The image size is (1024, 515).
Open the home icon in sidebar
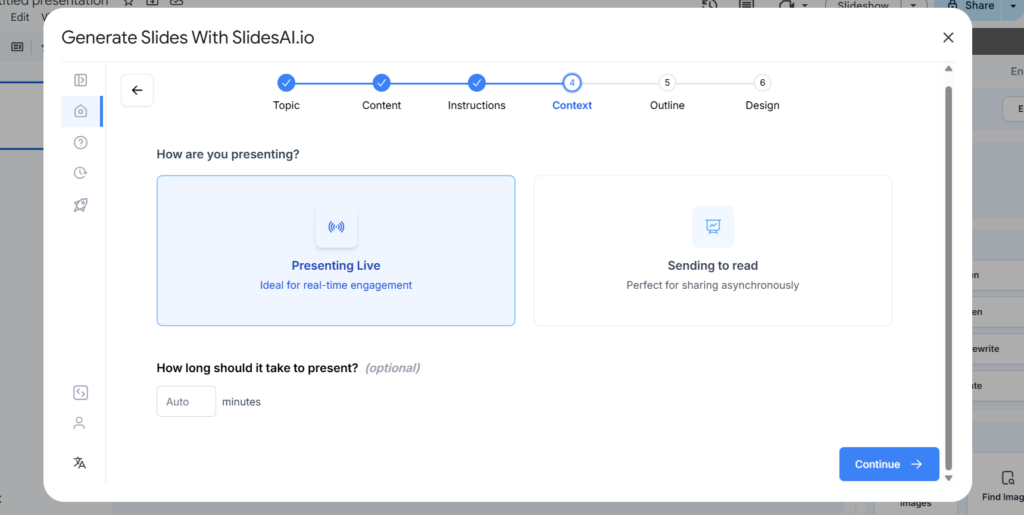81,111
